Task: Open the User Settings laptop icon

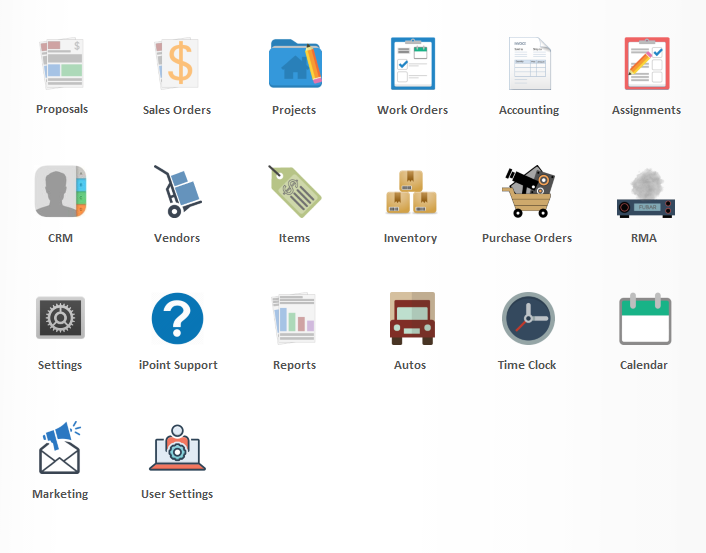Action: 177,448
